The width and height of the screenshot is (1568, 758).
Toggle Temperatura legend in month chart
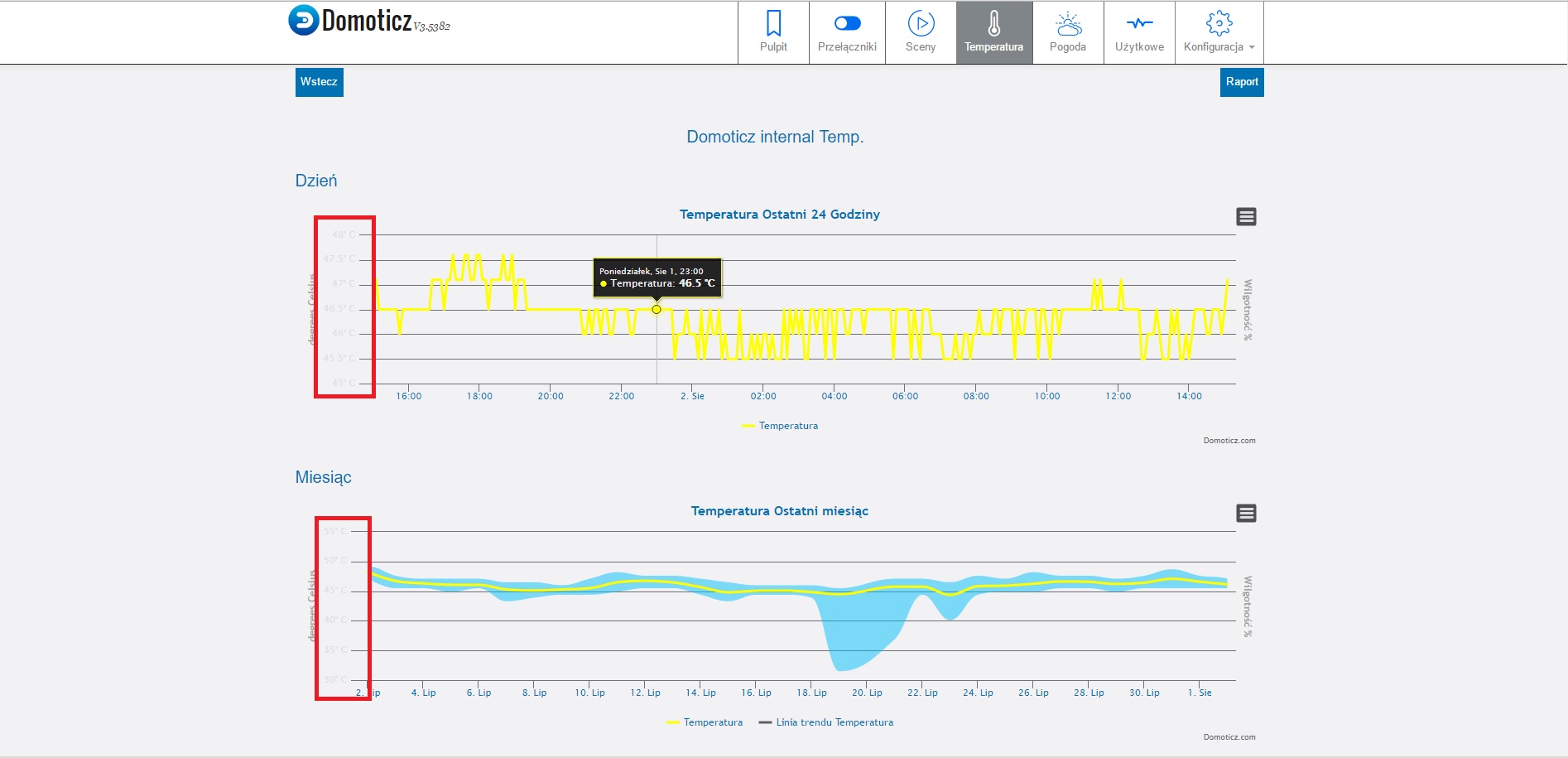click(705, 722)
